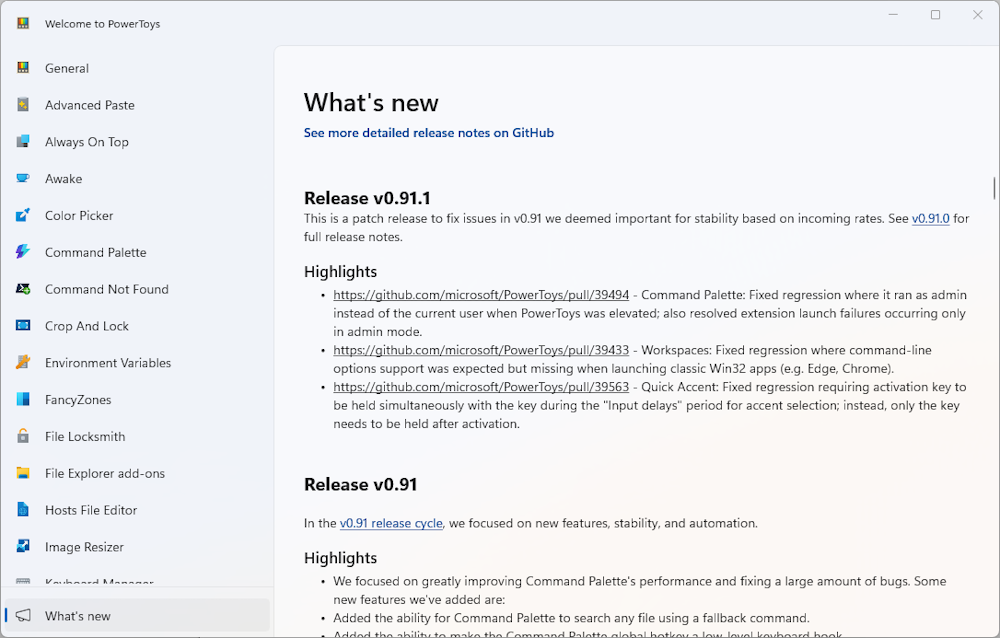1000x638 pixels.
Task: Open the What's new page
Action: click(x=137, y=616)
